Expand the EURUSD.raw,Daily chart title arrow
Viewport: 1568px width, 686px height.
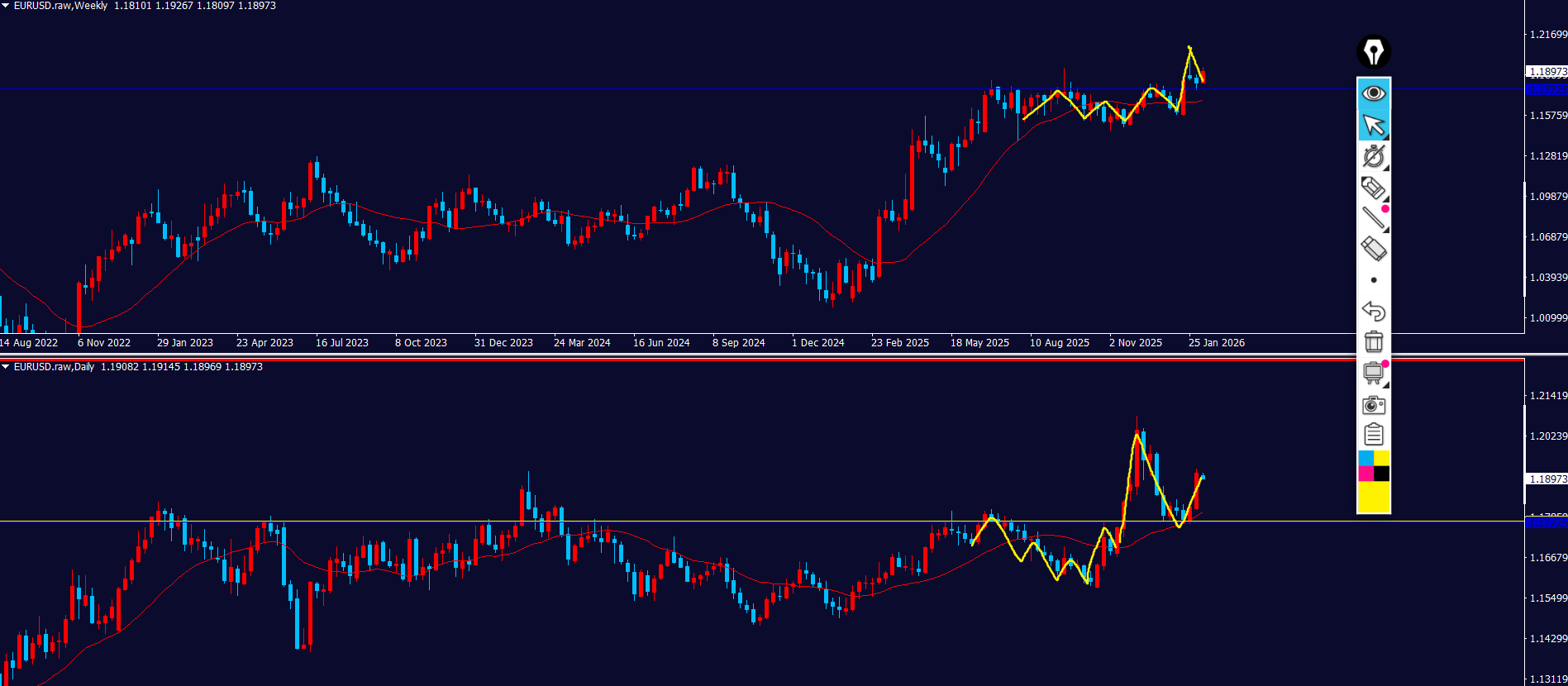coord(6,367)
